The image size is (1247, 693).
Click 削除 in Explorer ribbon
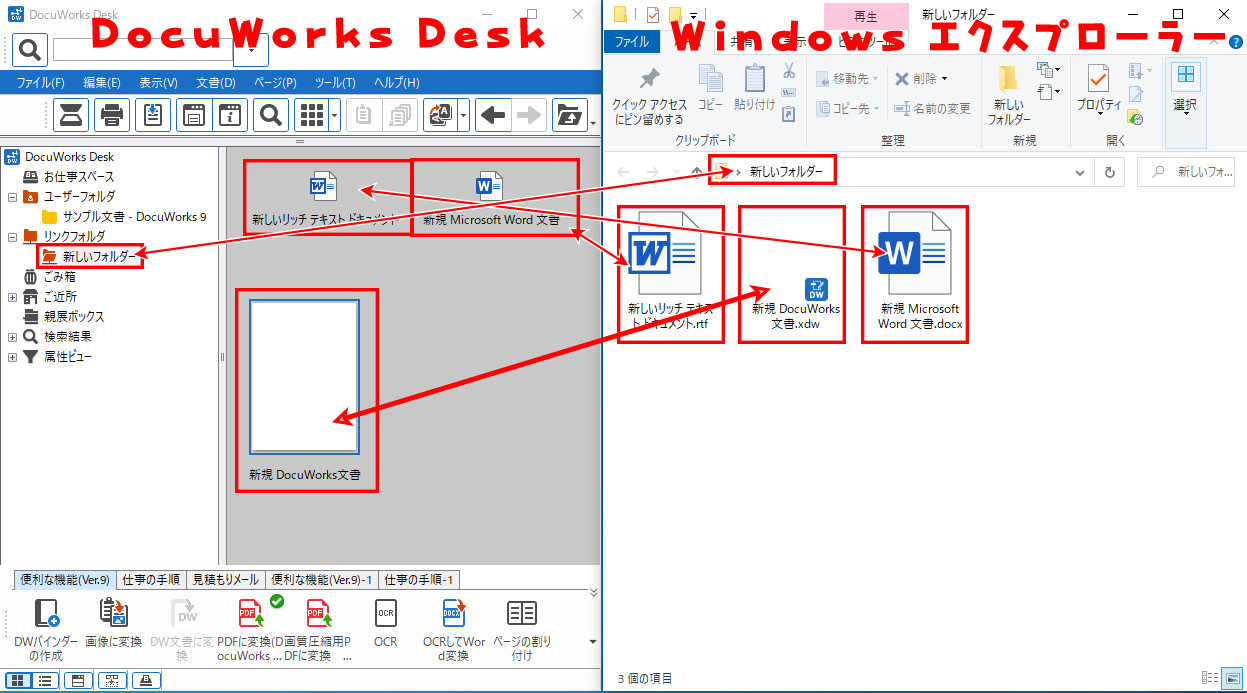coord(921,78)
